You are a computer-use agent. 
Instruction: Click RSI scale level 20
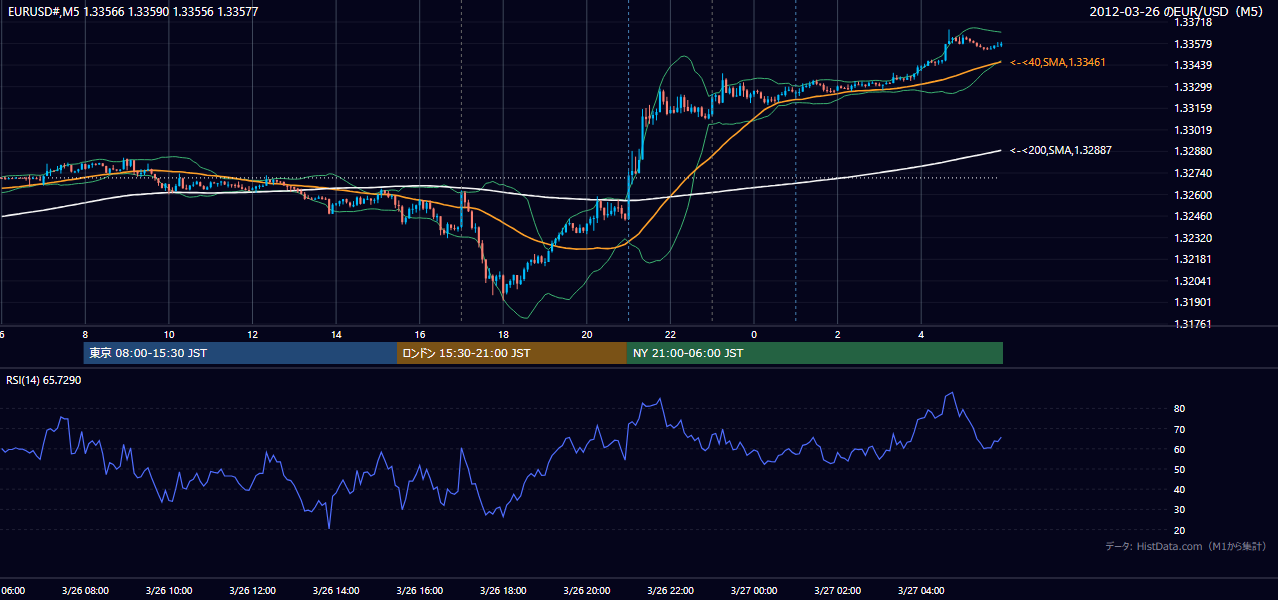[1180, 530]
